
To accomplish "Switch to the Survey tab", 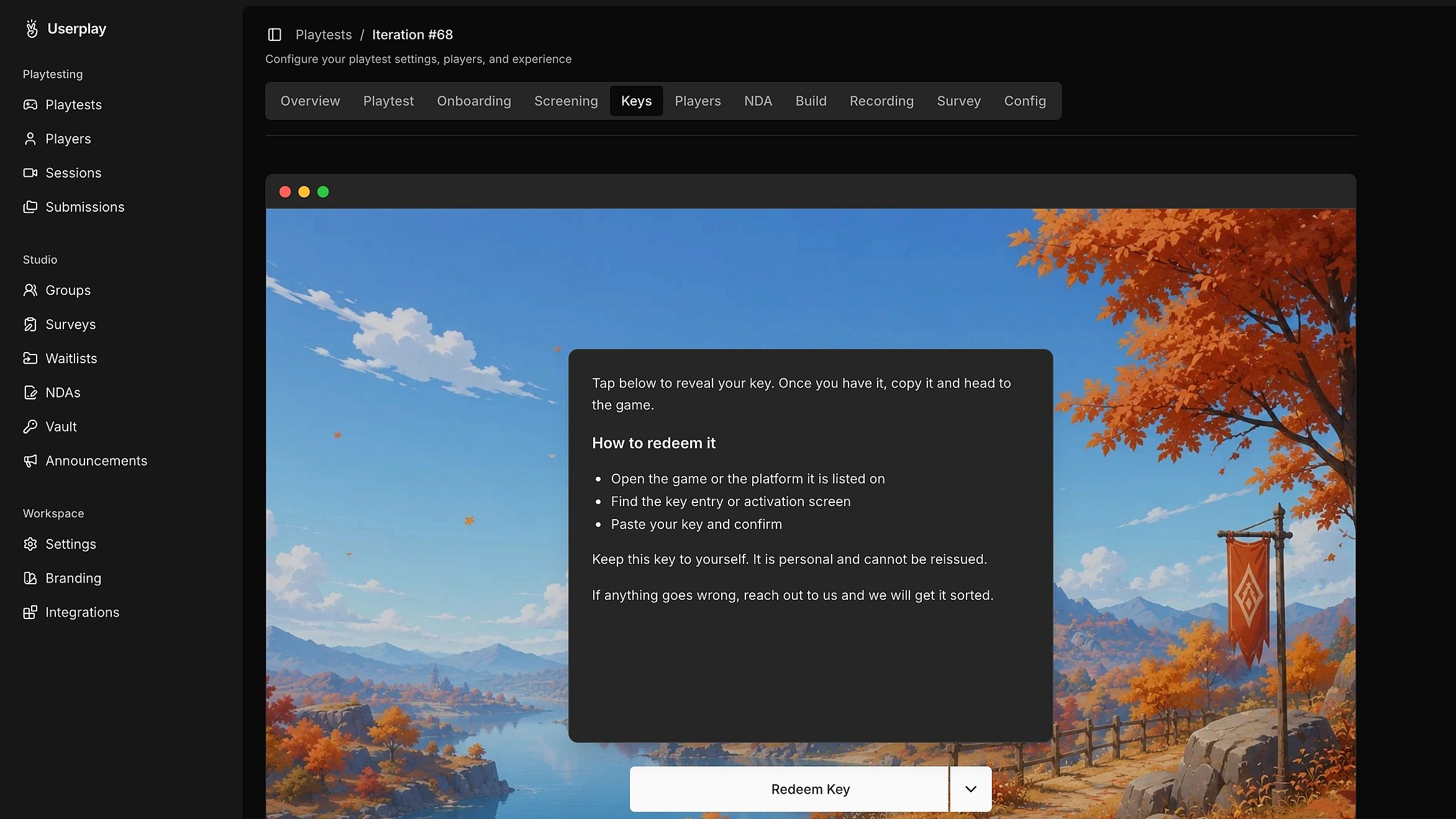I will [x=958, y=101].
